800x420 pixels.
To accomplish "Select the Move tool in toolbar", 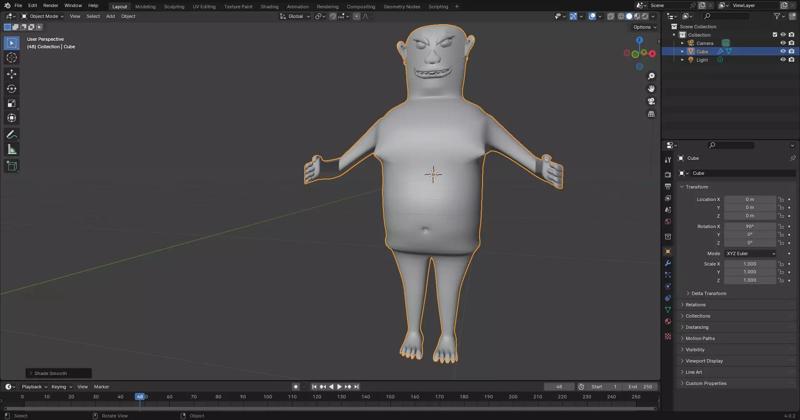I will point(12,74).
